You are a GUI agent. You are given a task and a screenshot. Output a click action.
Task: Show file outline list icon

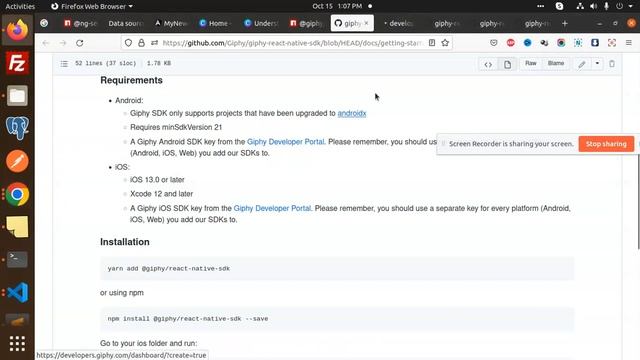pyautogui.click(x=64, y=64)
